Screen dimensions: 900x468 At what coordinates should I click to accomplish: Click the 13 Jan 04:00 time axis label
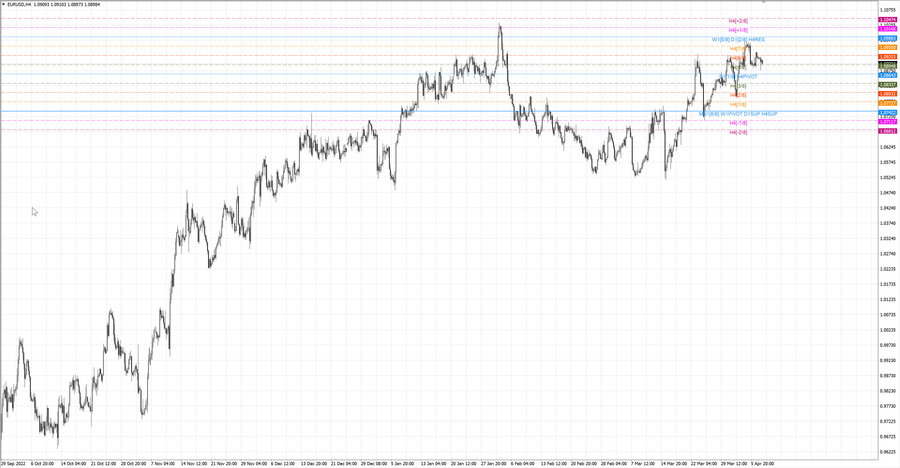pos(433,463)
